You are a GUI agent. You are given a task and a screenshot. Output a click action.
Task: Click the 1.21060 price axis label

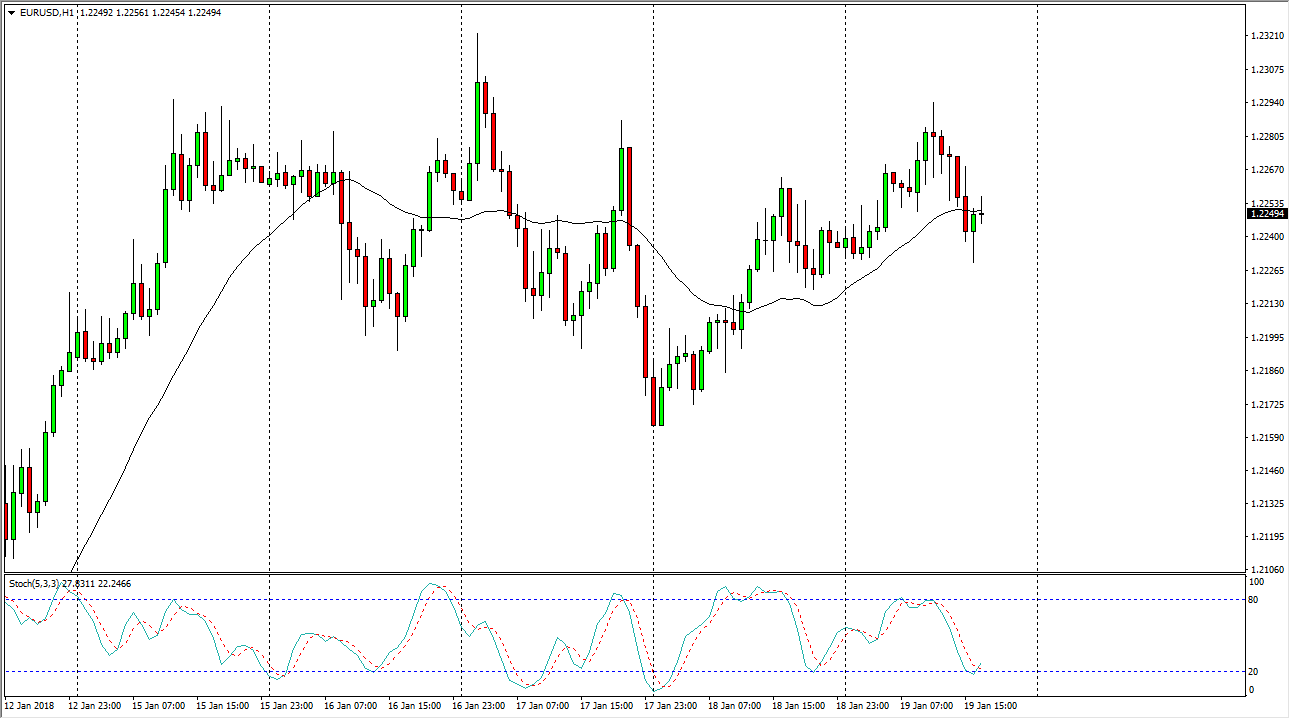pyautogui.click(x=1266, y=570)
